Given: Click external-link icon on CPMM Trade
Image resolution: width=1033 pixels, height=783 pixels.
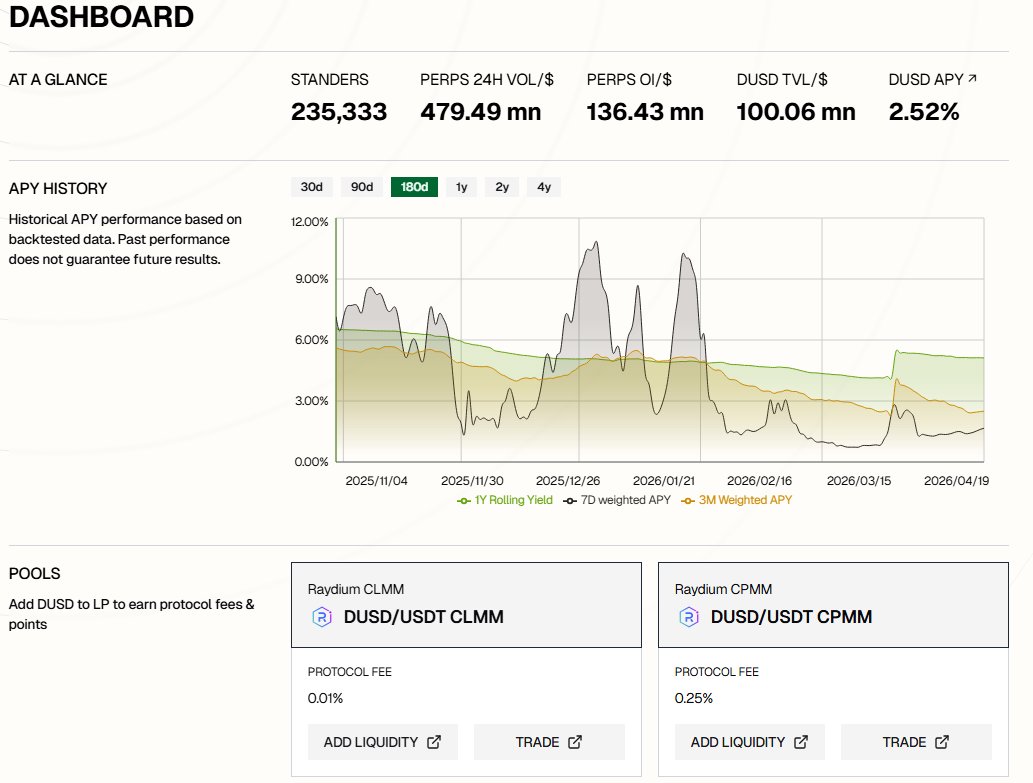Looking at the screenshot, I should tap(942, 742).
